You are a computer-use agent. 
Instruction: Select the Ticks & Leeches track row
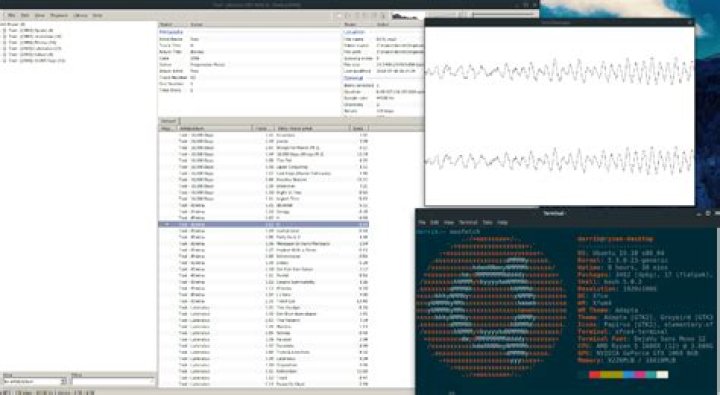coord(264,352)
